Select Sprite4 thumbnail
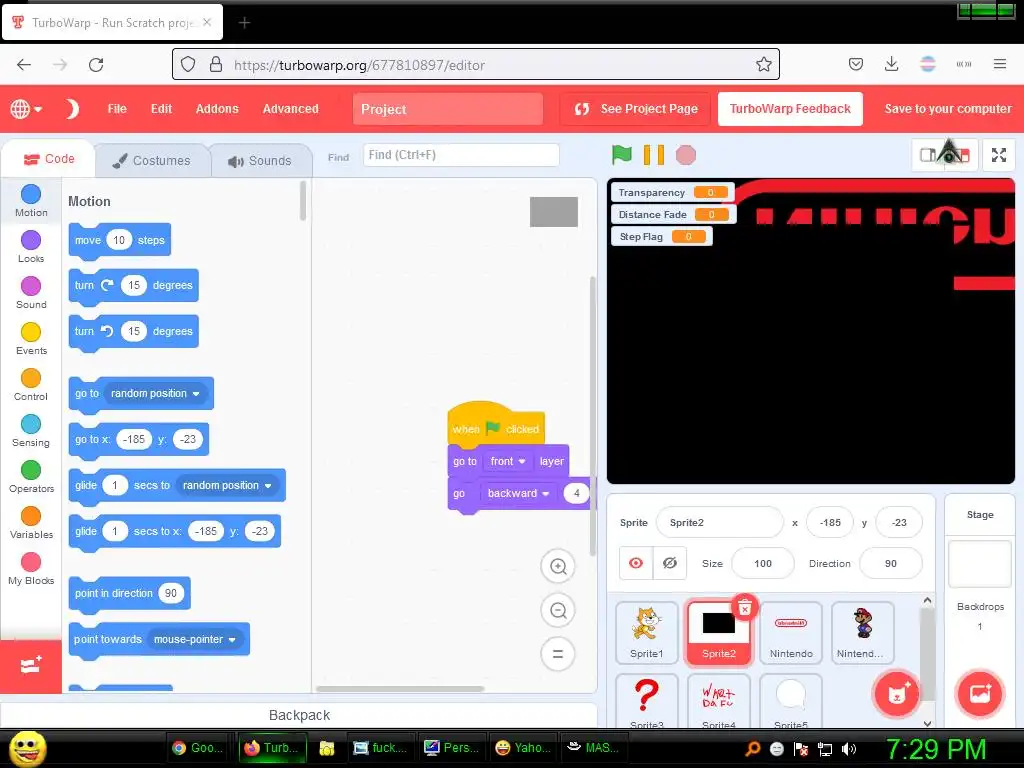1024x768 pixels. (x=718, y=701)
